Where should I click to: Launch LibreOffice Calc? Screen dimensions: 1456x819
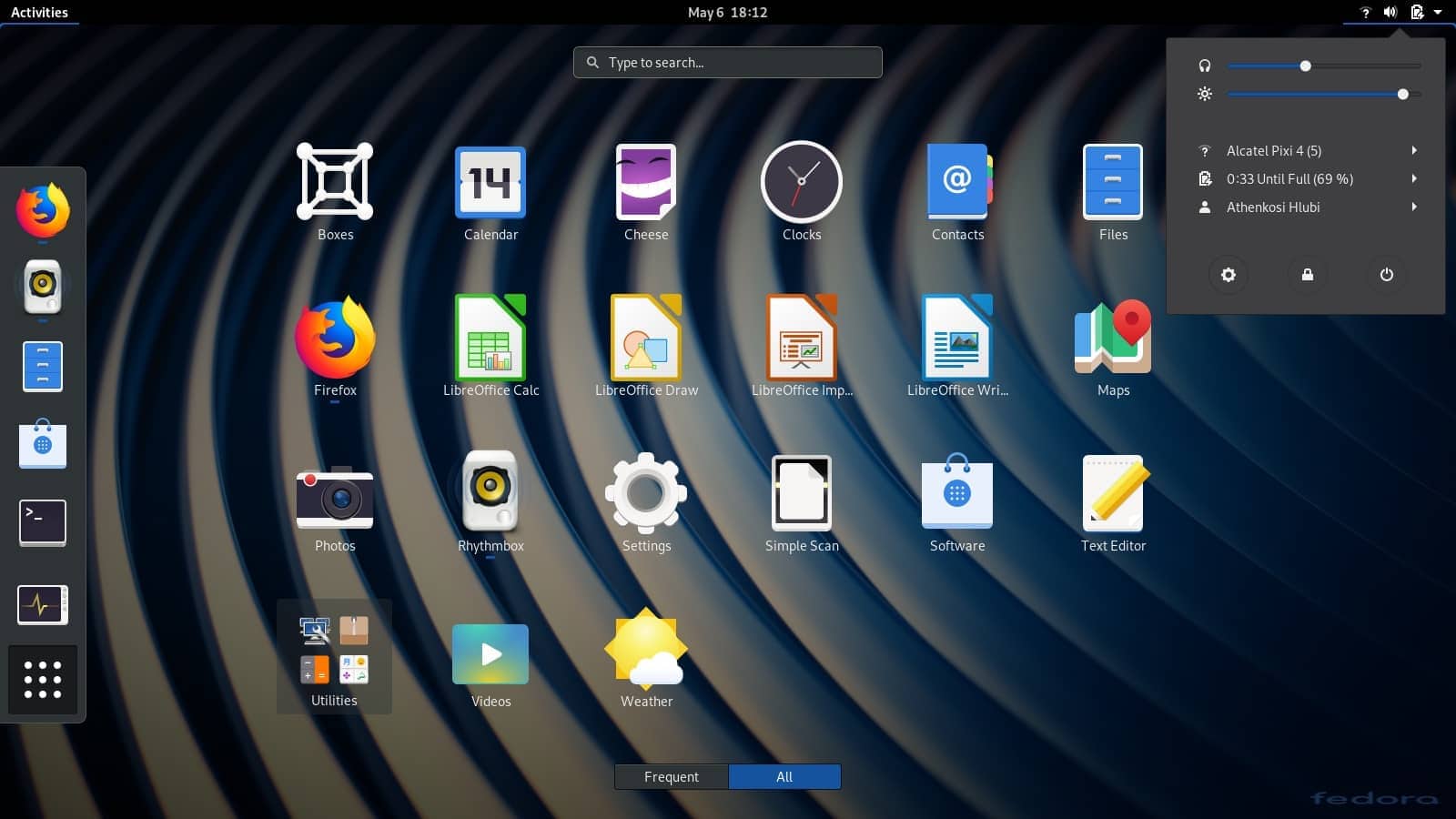click(x=490, y=346)
